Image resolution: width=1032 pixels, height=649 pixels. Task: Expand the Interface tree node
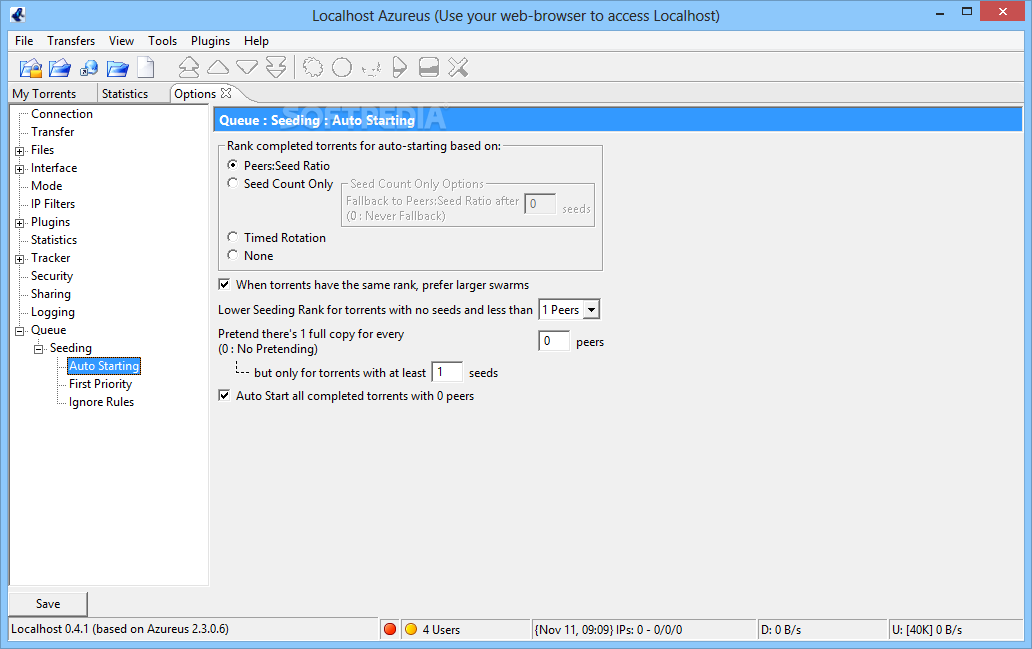pos(20,169)
